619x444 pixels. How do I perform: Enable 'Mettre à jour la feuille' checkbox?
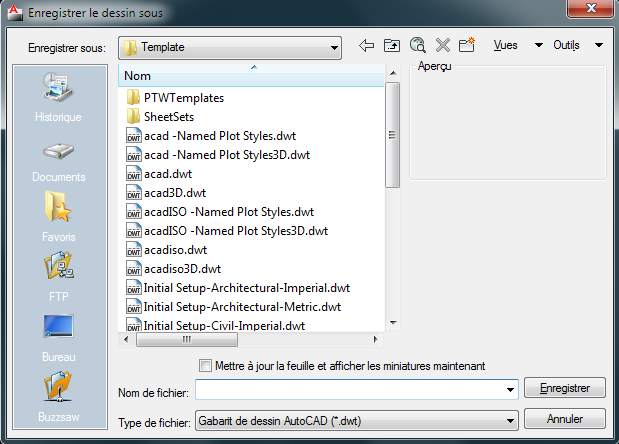(x=205, y=366)
